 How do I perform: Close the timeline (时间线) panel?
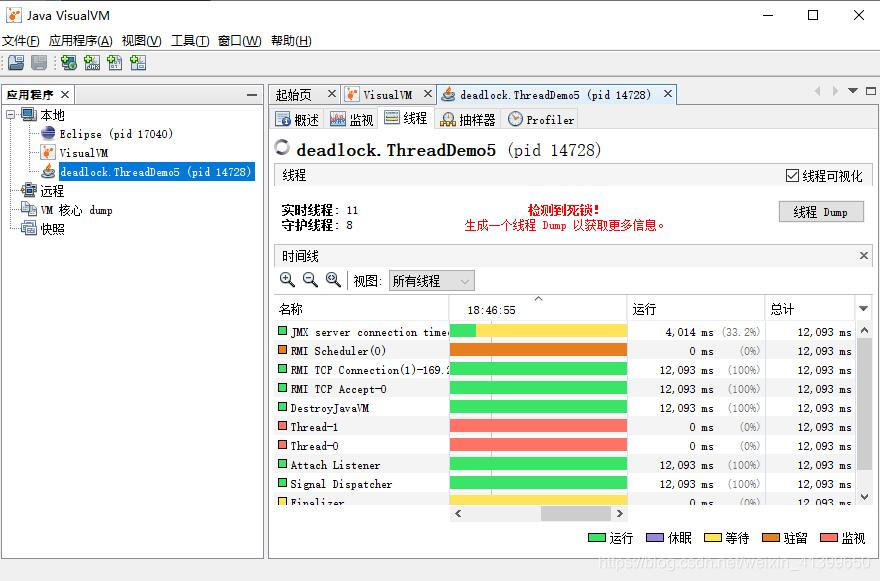(x=864, y=256)
